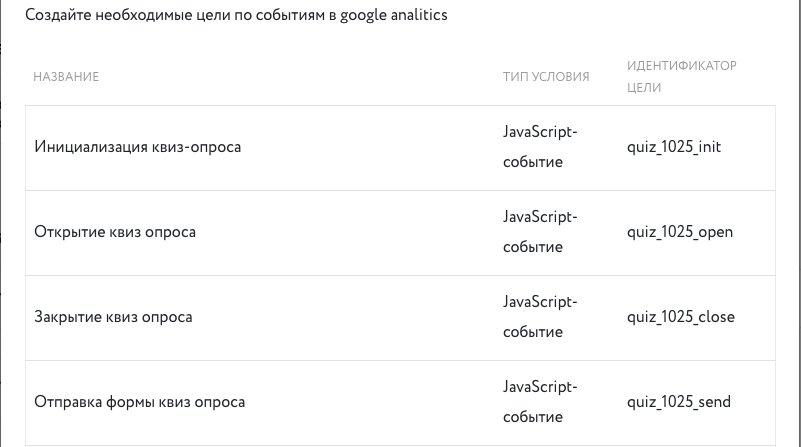
Task: Click the 'ТИП УСЛОВИЯ' column header
Action: [546, 77]
